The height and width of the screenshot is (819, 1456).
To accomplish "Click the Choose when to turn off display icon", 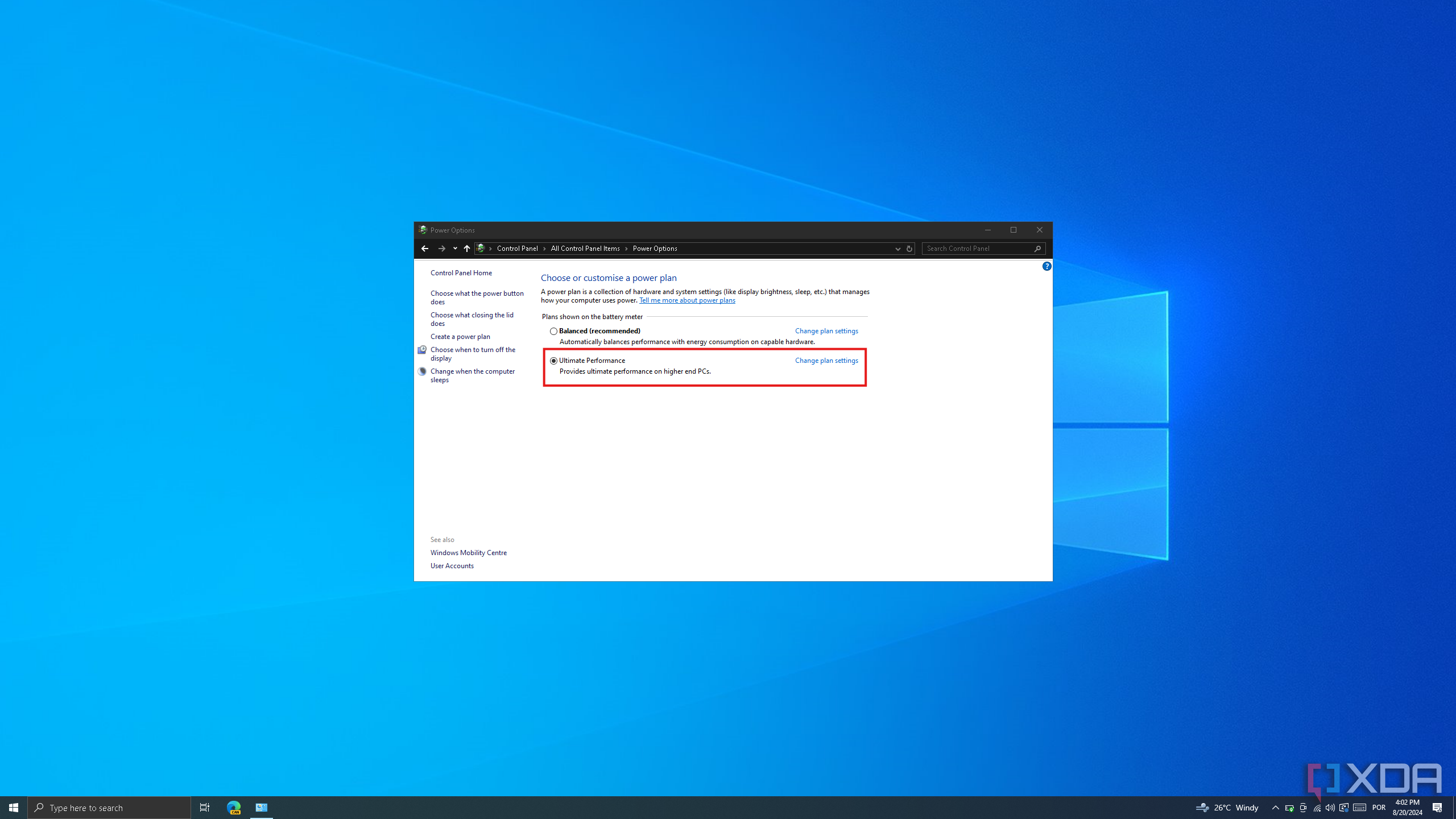I will (423, 349).
